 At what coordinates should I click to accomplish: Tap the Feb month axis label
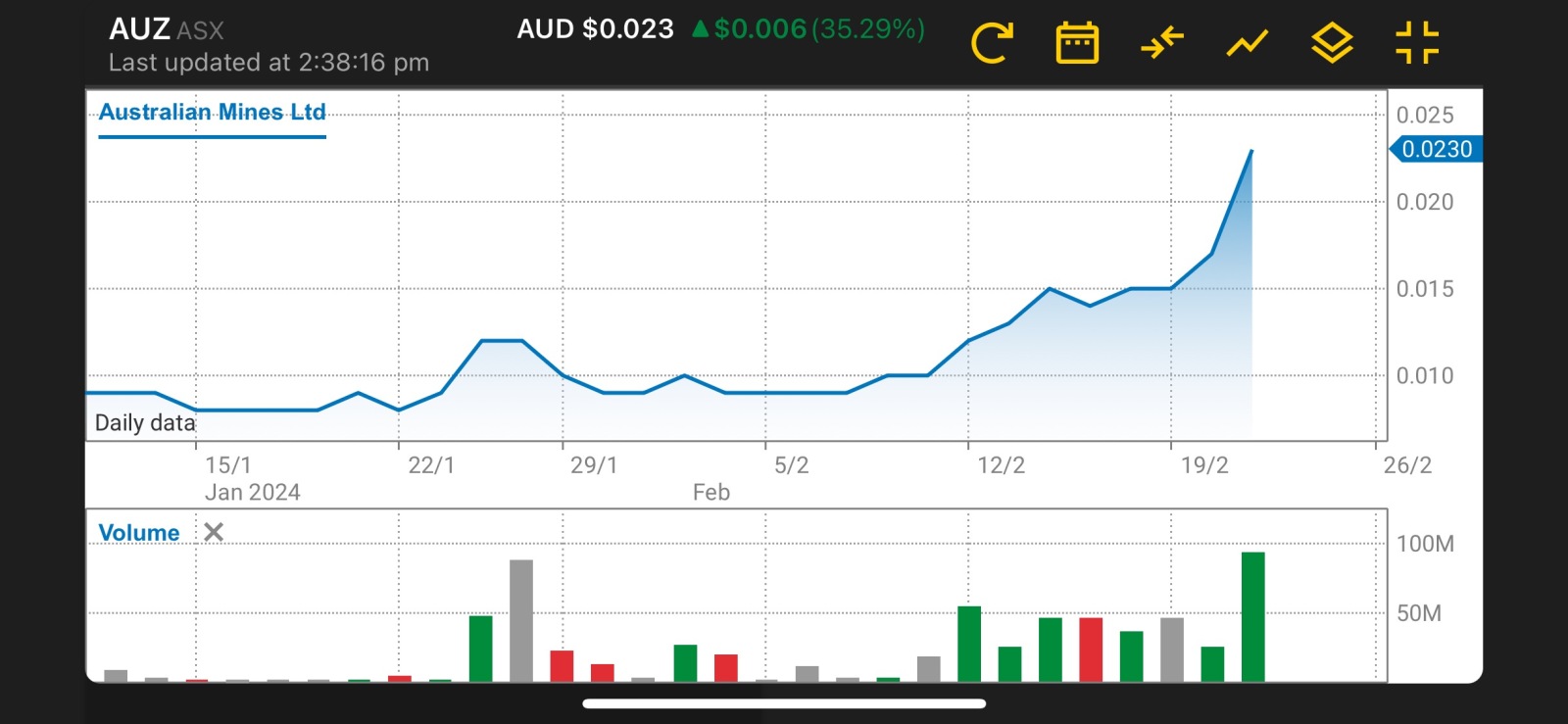[711, 493]
